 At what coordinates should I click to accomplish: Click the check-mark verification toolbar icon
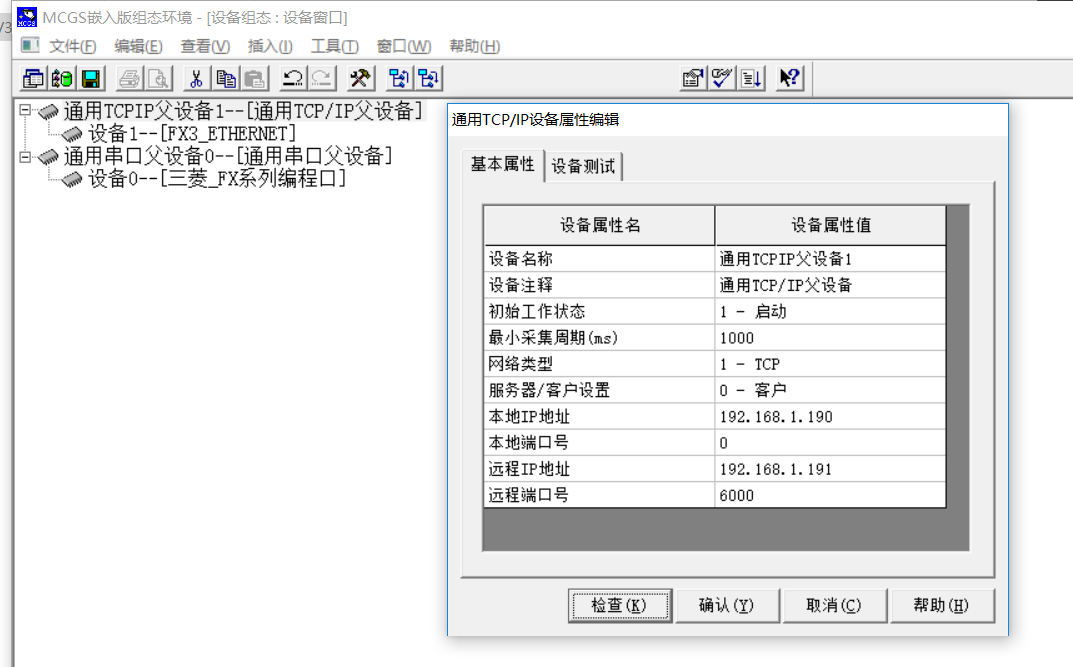(x=721, y=78)
